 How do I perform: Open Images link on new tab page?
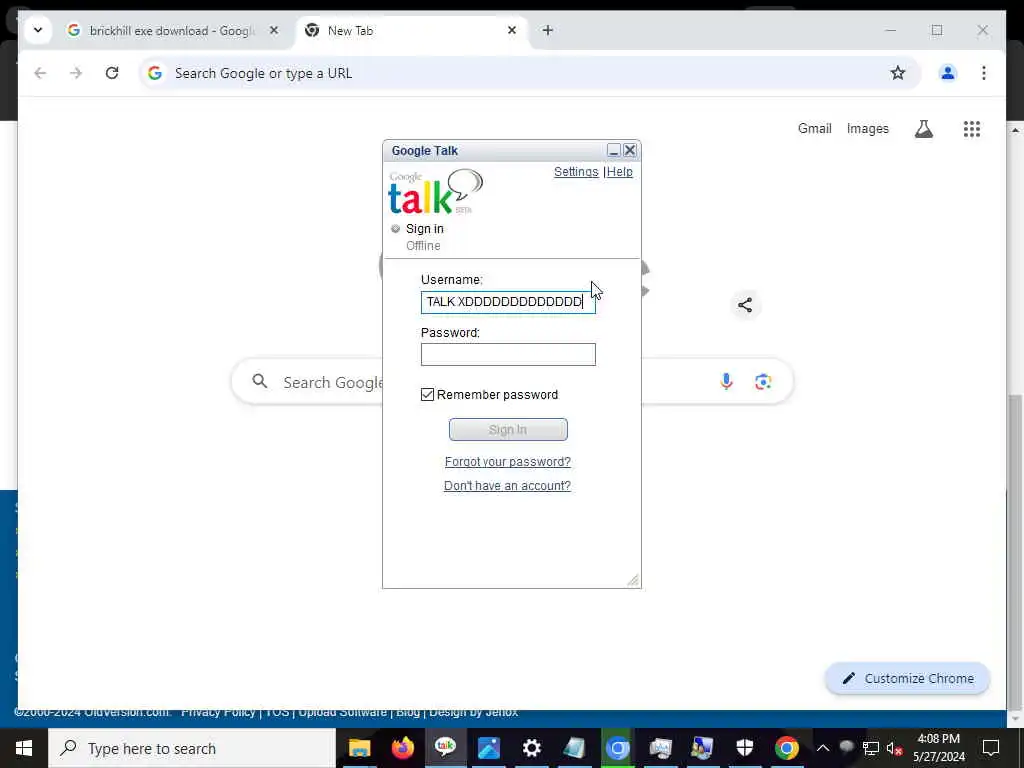(867, 129)
